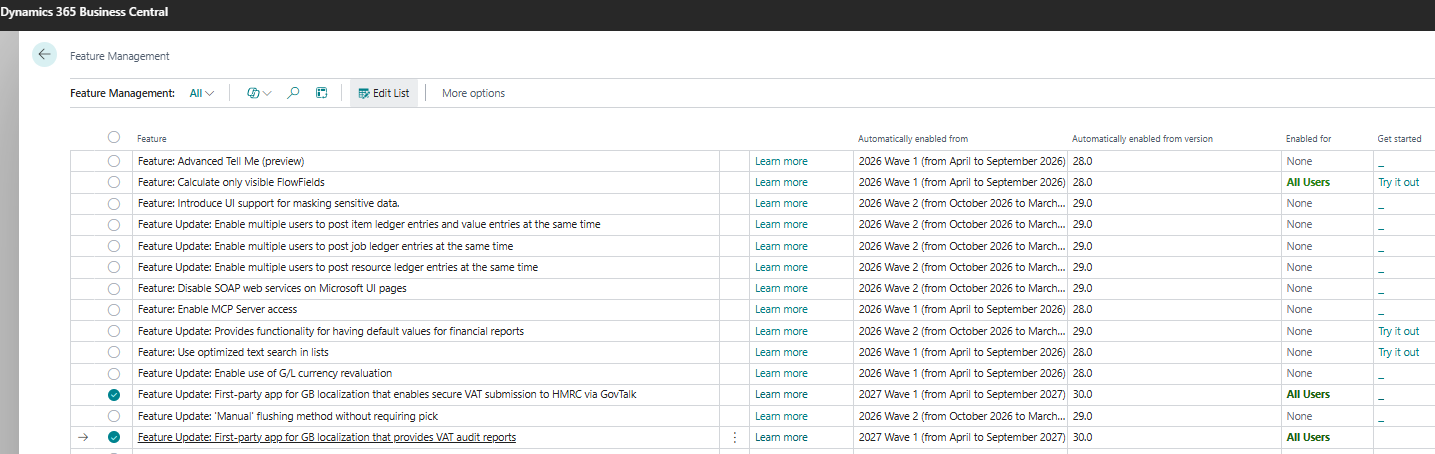Select the job ledger entries row circle
Viewport: 1435px width, 454px height.
pyautogui.click(x=114, y=246)
